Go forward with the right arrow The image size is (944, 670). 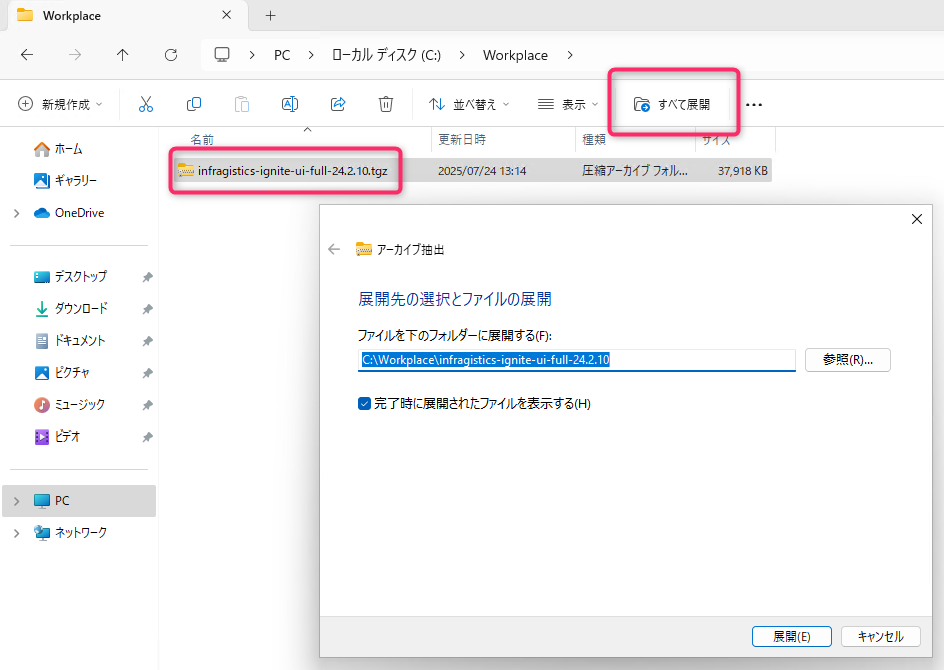click(75, 55)
